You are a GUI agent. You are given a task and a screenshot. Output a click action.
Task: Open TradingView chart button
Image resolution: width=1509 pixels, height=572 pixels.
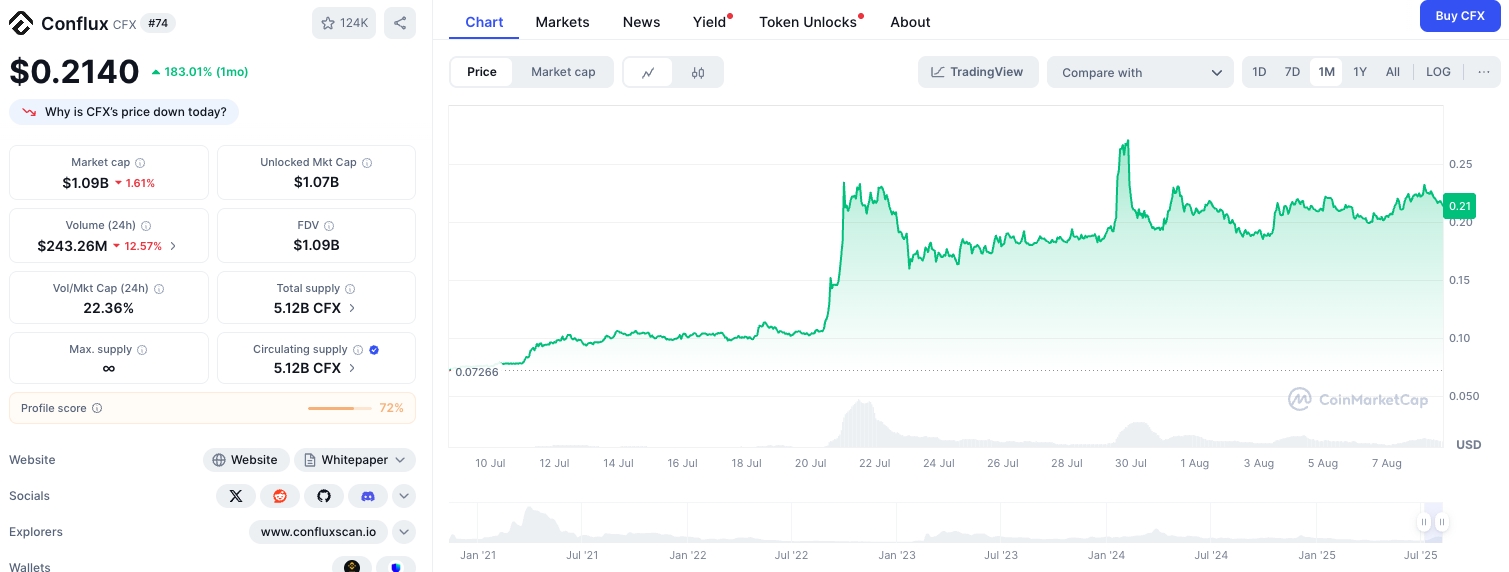coord(978,72)
